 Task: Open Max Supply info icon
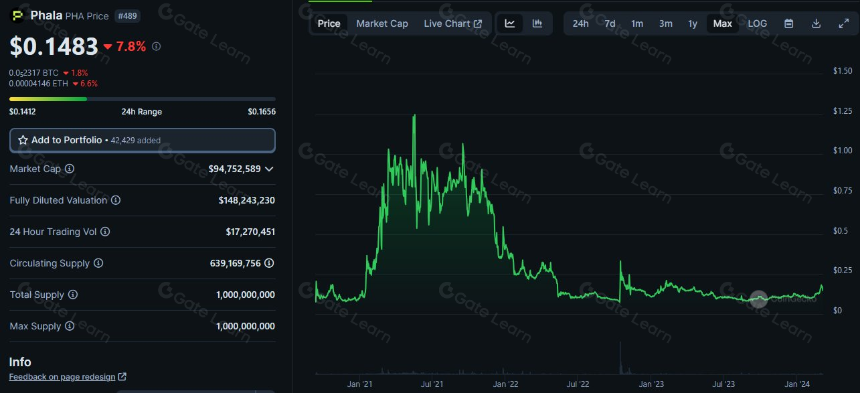pos(70,327)
